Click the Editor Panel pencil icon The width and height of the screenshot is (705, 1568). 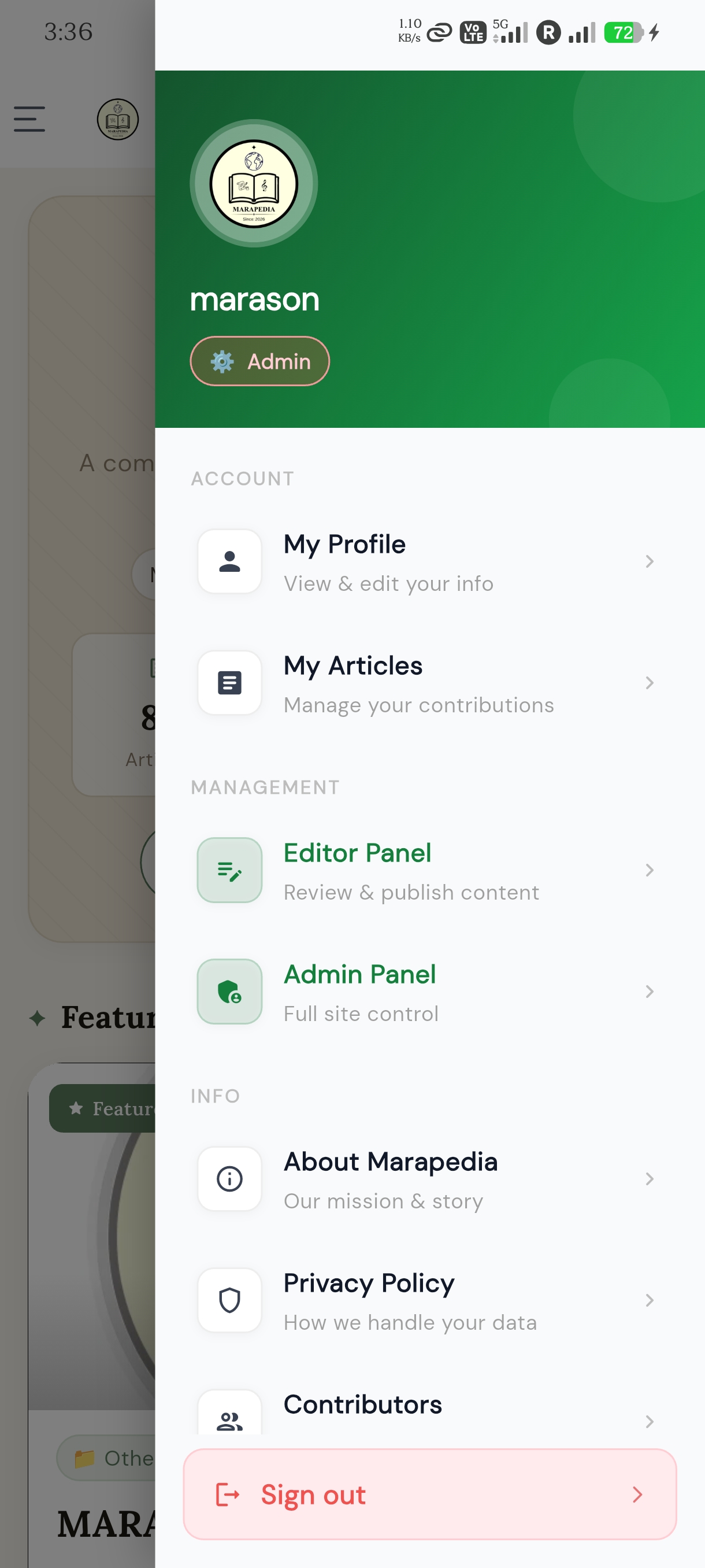coord(229,870)
